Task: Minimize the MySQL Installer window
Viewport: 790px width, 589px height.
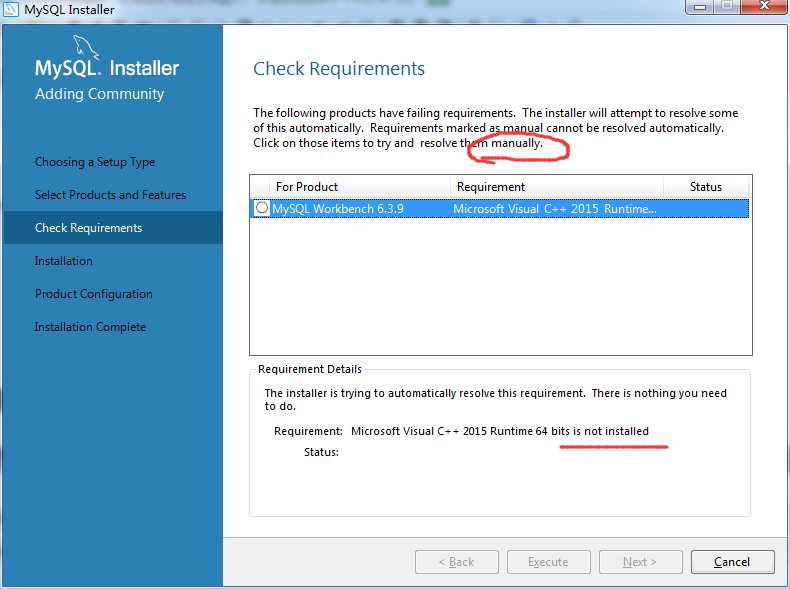Action: (700, 7)
